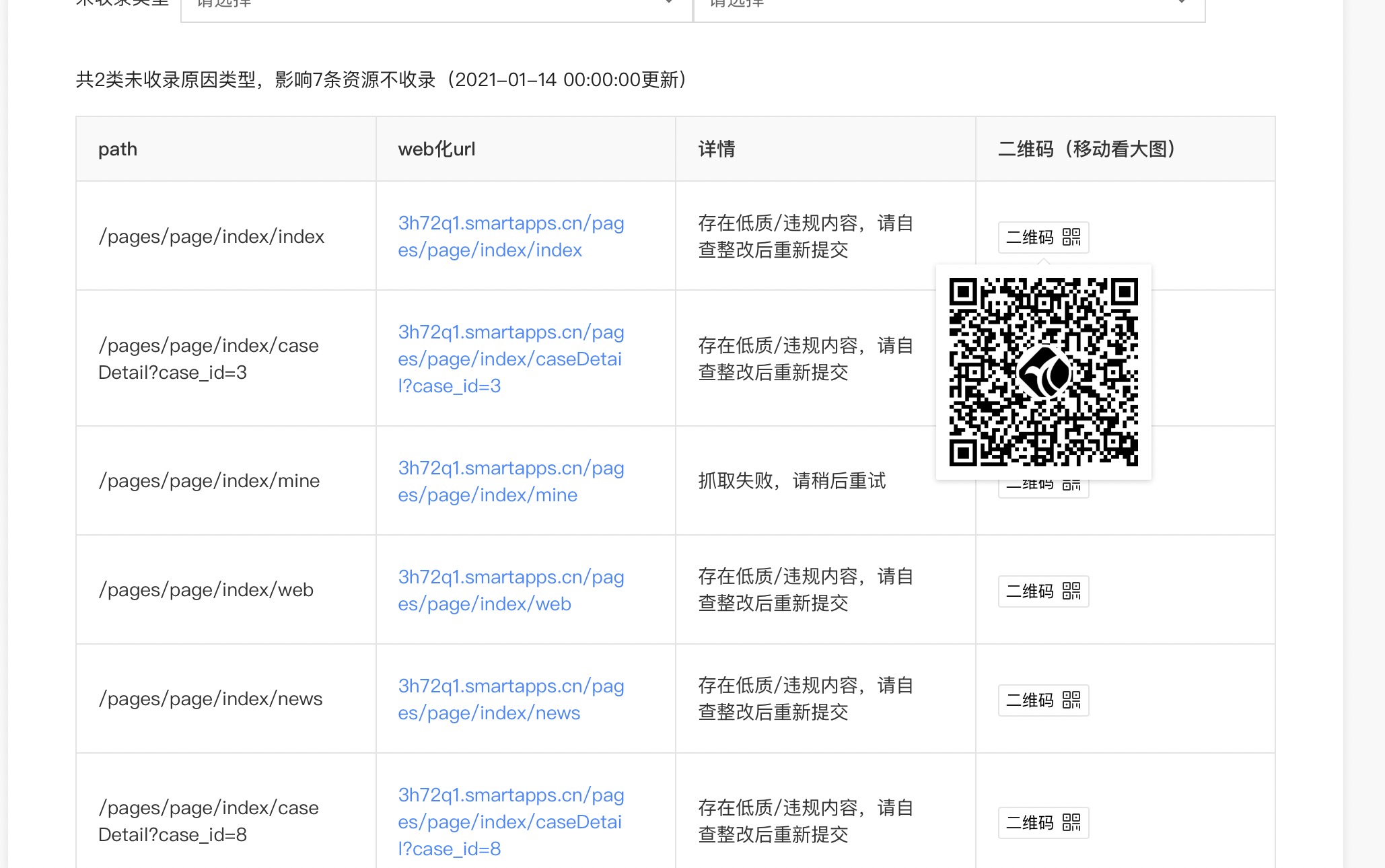The image size is (1385, 868).
Task: Click the path column header
Action: (226, 149)
